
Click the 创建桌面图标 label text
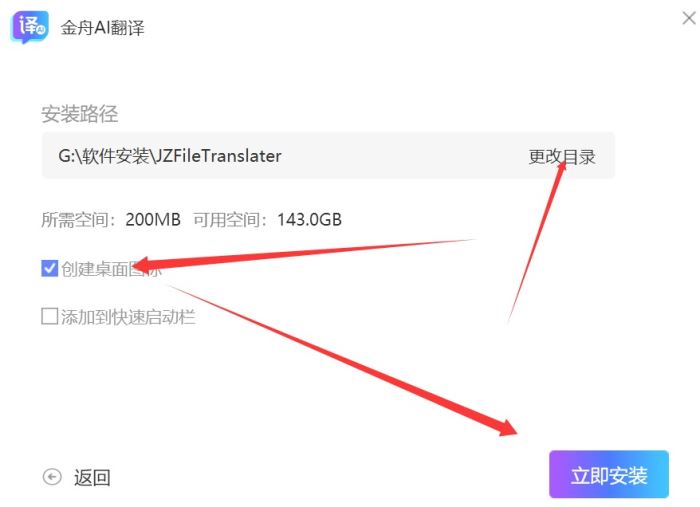pos(111,269)
